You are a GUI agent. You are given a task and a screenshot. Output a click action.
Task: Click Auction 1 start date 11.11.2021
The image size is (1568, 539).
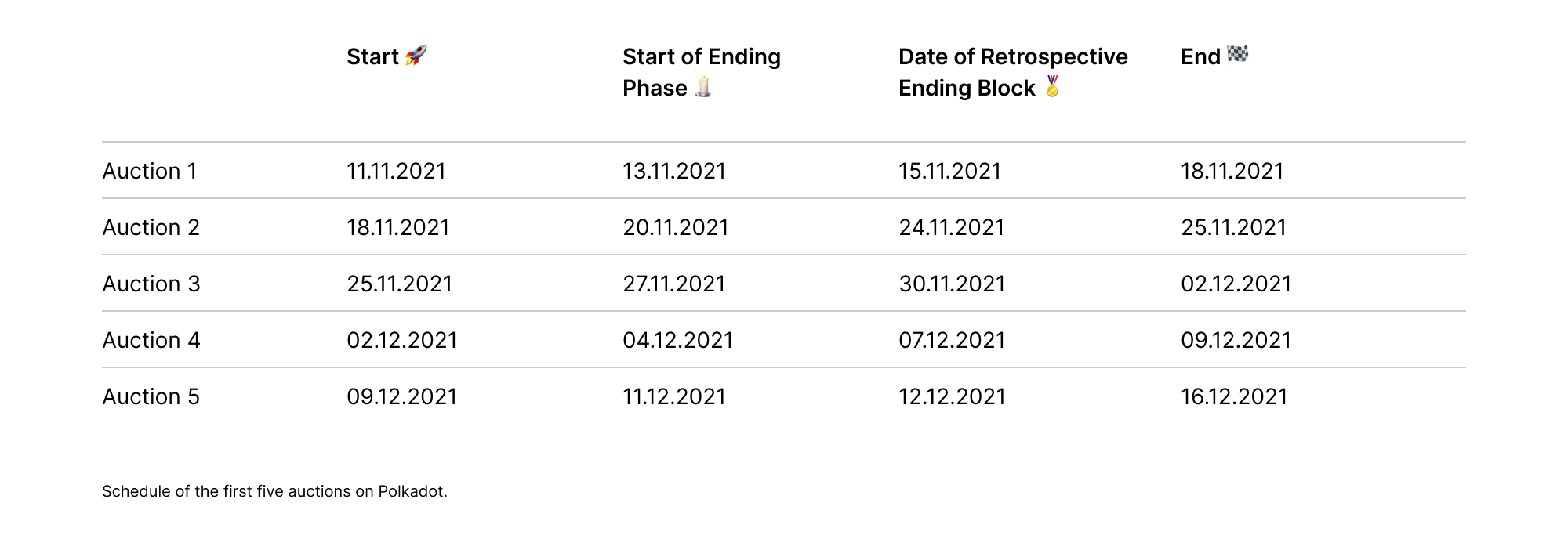tap(396, 171)
